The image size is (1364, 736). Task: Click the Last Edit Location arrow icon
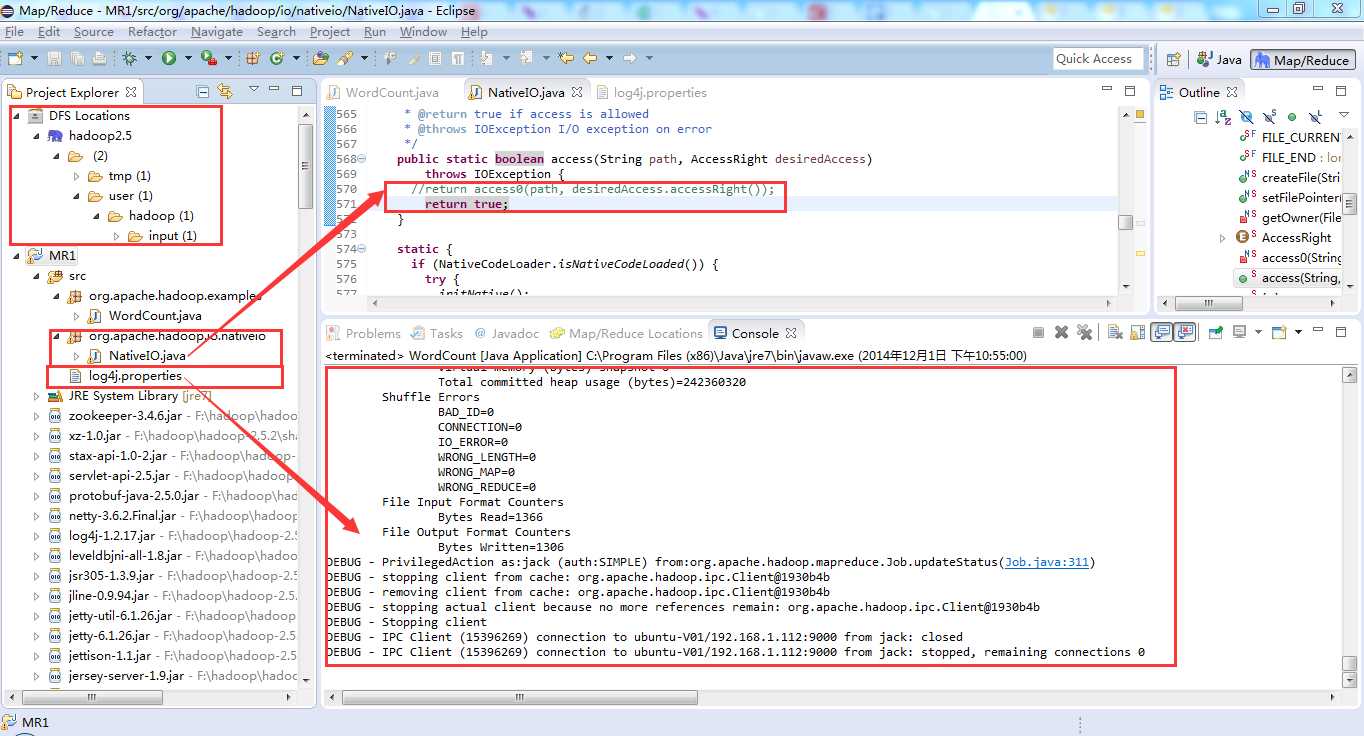point(565,58)
